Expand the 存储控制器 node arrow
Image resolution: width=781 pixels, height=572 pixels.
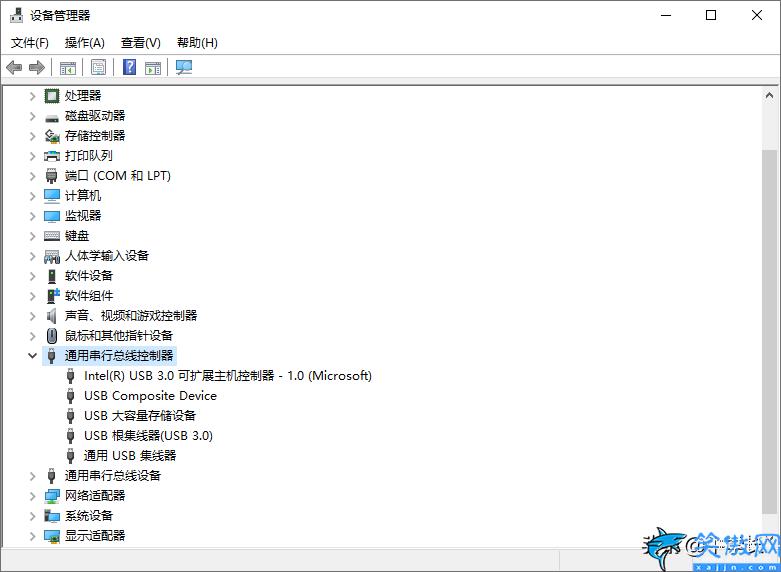pyautogui.click(x=32, y=136)
